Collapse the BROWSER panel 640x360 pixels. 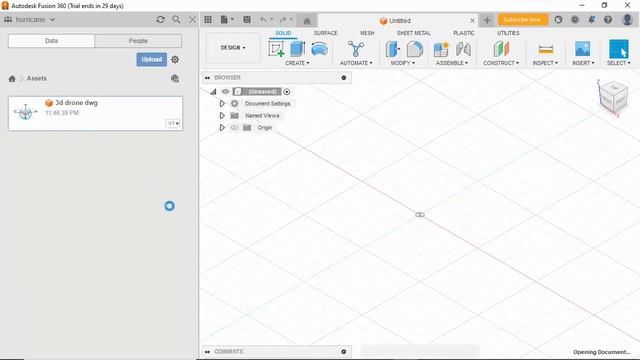pyautogui.click(x=207, y=78)
